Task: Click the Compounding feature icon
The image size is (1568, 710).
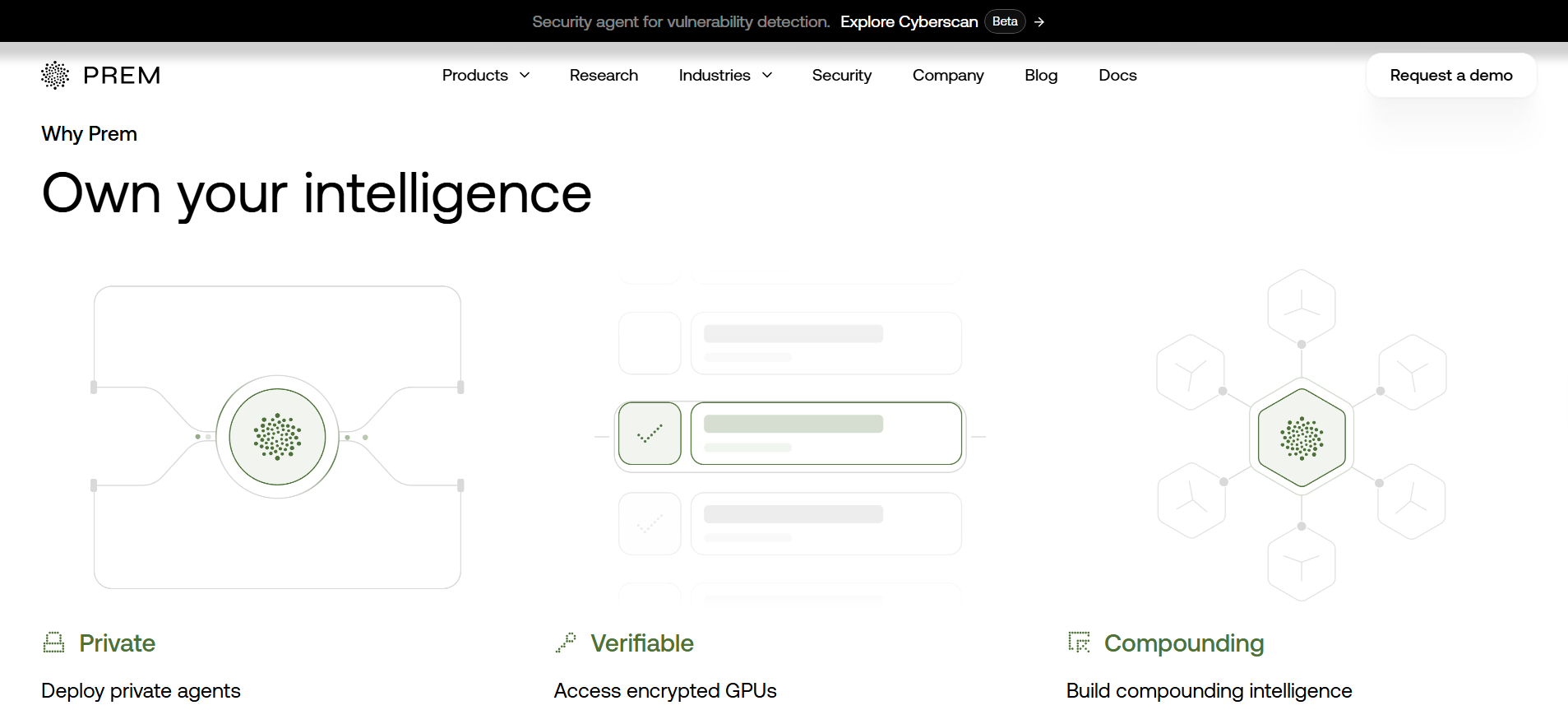Action: click(x=1079, y=643)
